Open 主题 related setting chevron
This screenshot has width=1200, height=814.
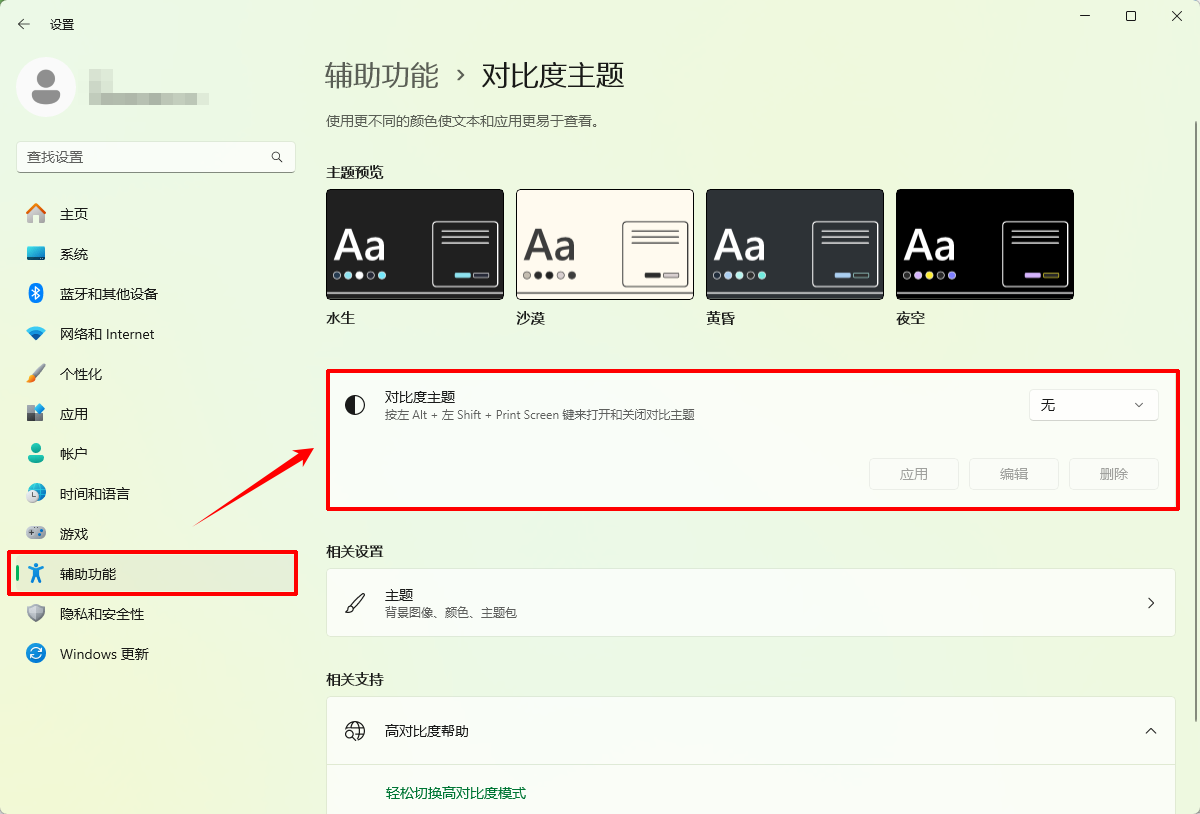tap(1151, 603)
